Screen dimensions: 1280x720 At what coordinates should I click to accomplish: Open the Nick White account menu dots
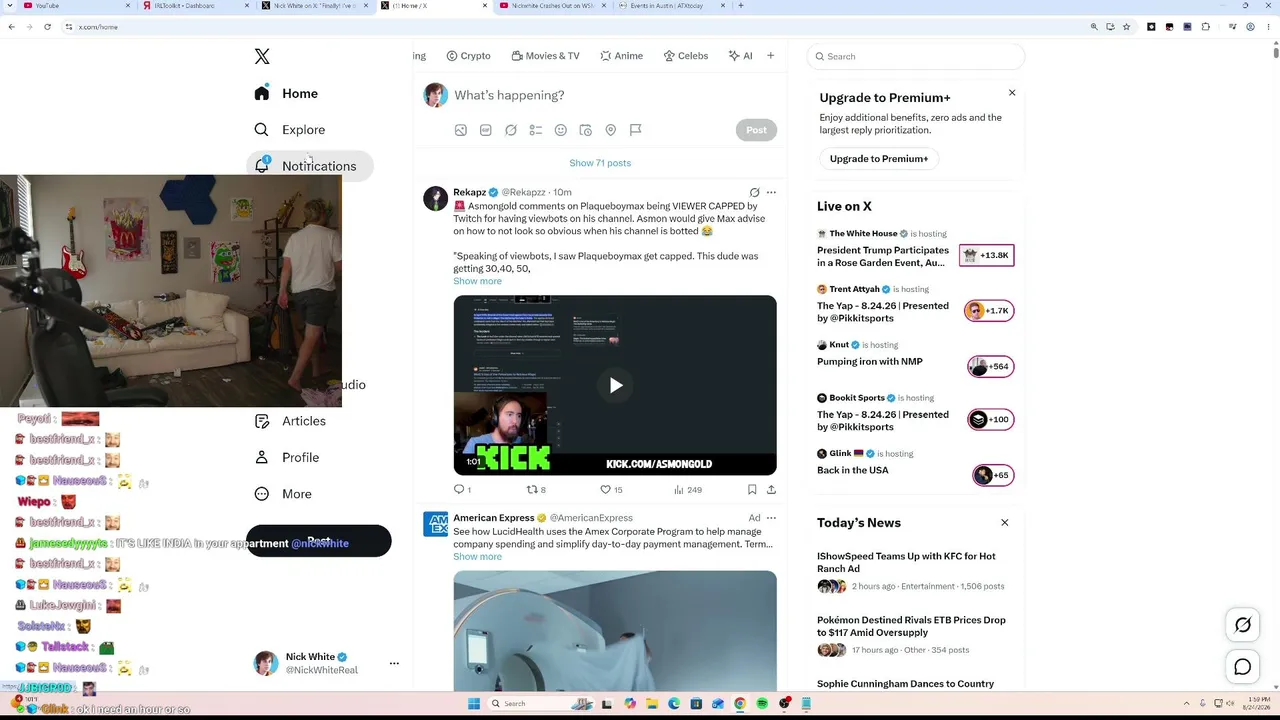394,663
